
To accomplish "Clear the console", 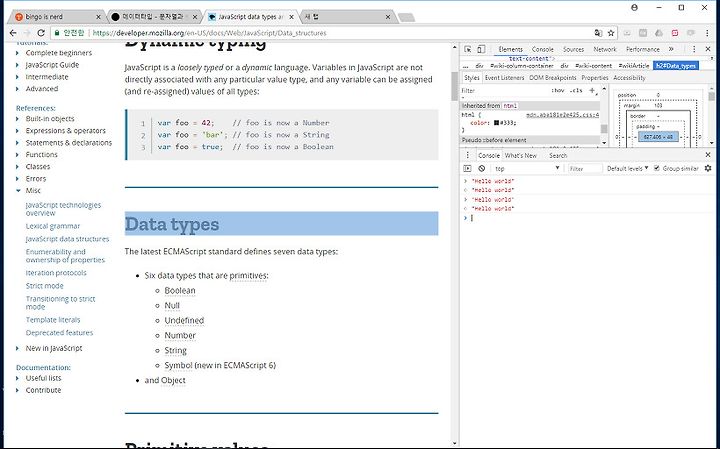I will (x=481, y=168).
